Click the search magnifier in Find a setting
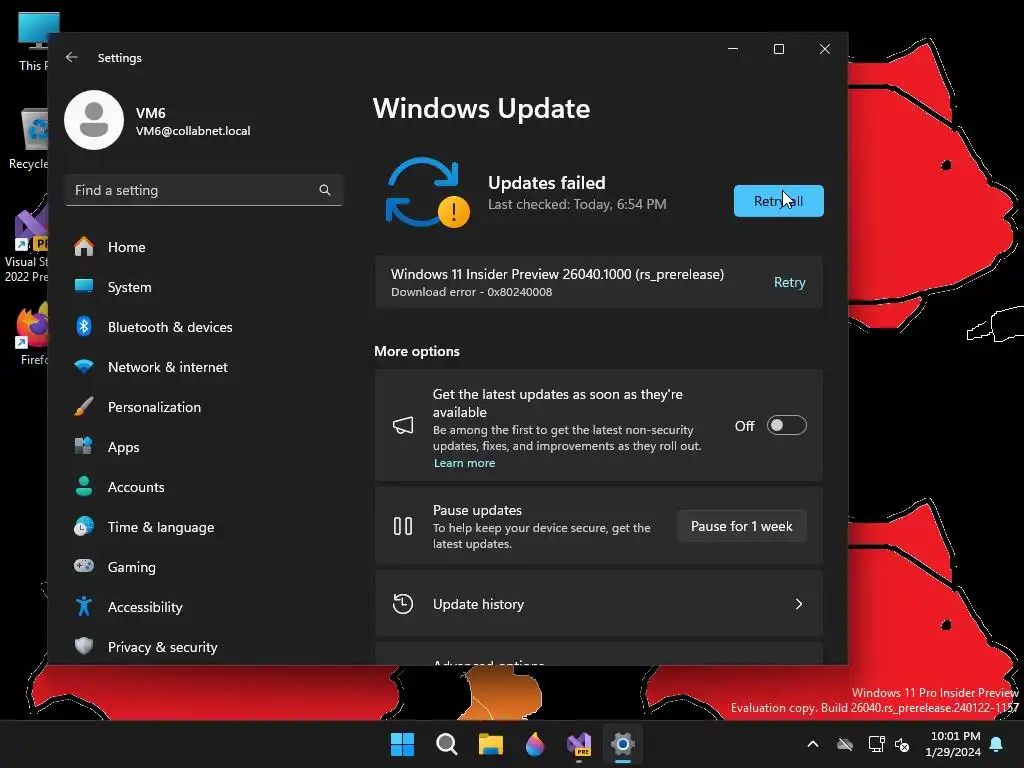This screenshot has height=768, width=1024. click(x=325, y=190)
